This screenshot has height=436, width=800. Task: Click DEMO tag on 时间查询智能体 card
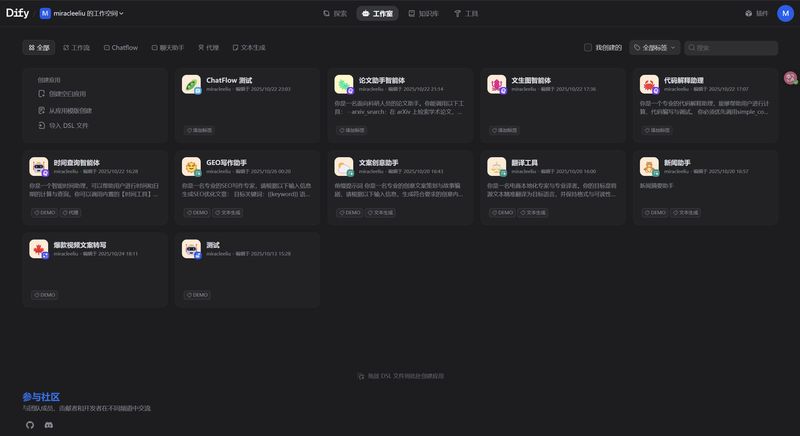pos(45,213)
